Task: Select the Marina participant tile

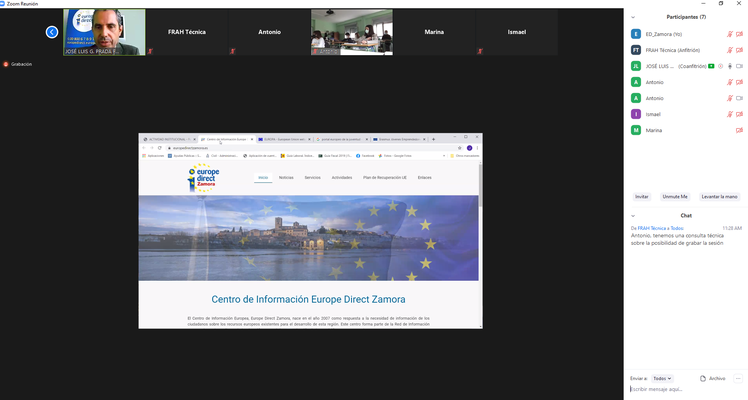Action: [x=434, y=32]
